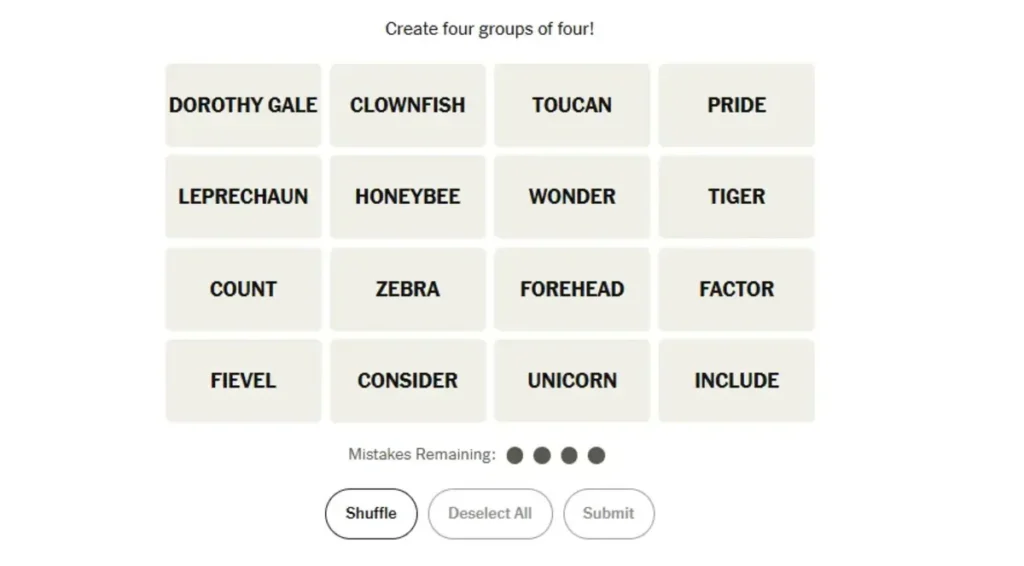The width and height of the screenshot is (1024, 566).
Task: Select the HONEYBEE tile
Action: click(x=408, y=197)
